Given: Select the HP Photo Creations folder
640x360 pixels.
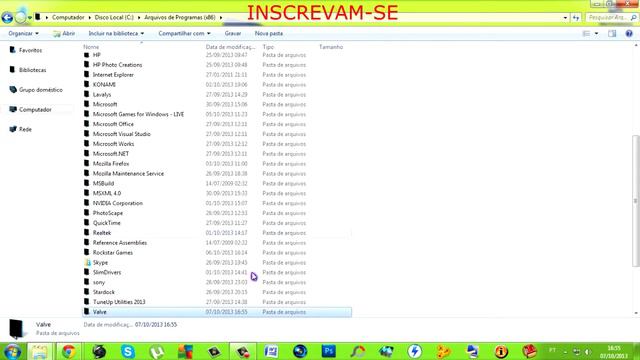Looking at the screenshot, I should click(118, 65).
